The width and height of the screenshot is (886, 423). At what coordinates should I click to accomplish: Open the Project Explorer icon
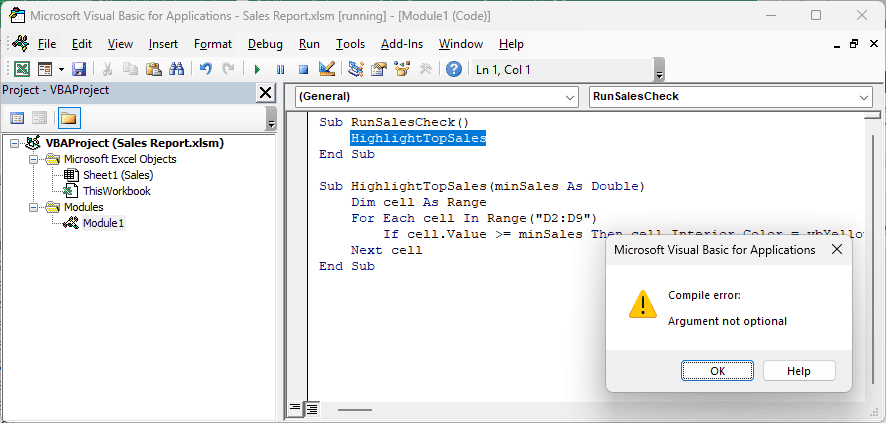(355, 69)
